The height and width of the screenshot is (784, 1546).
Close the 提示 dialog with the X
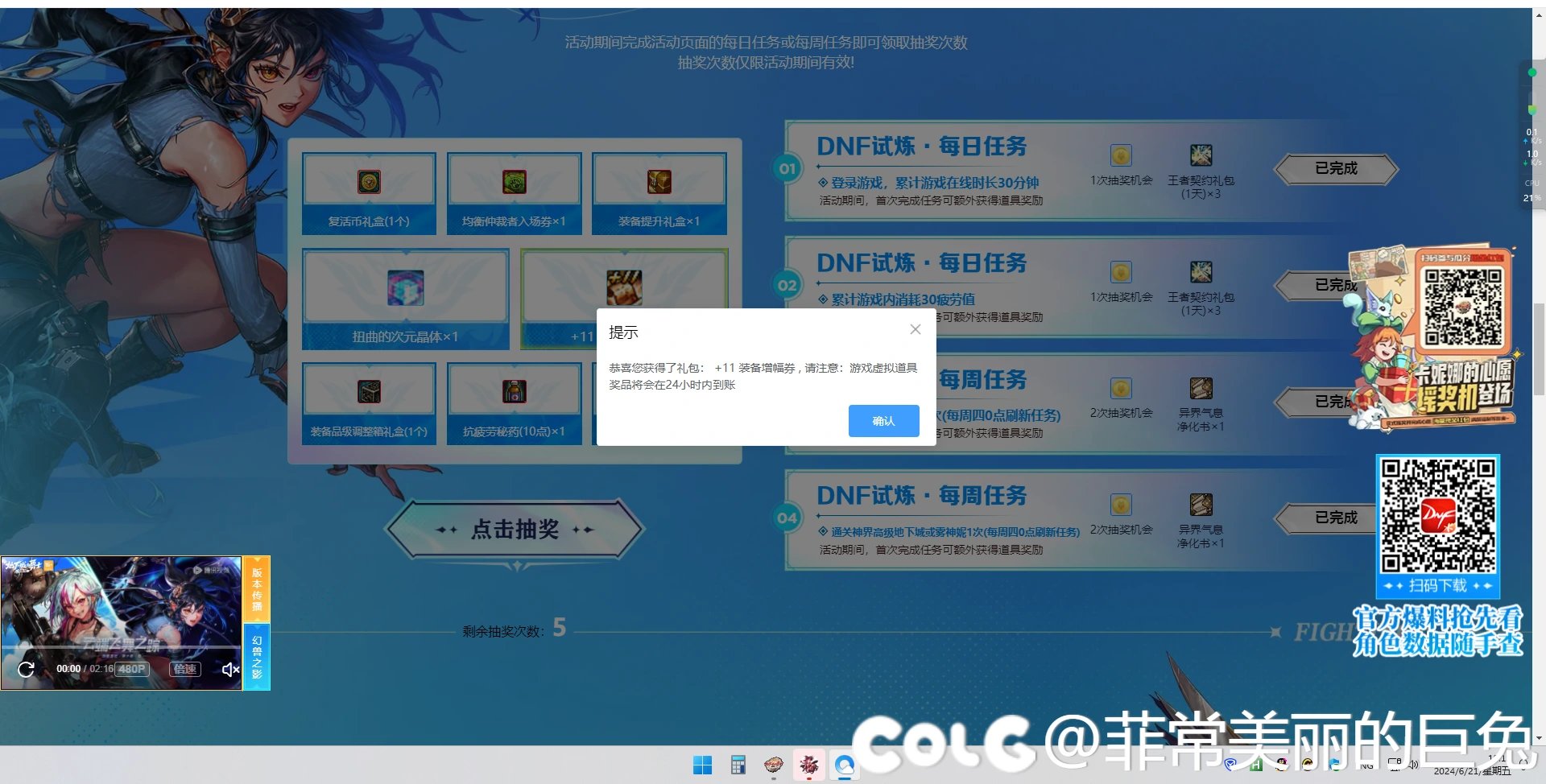pyautogui.click(x=915, y=329)
